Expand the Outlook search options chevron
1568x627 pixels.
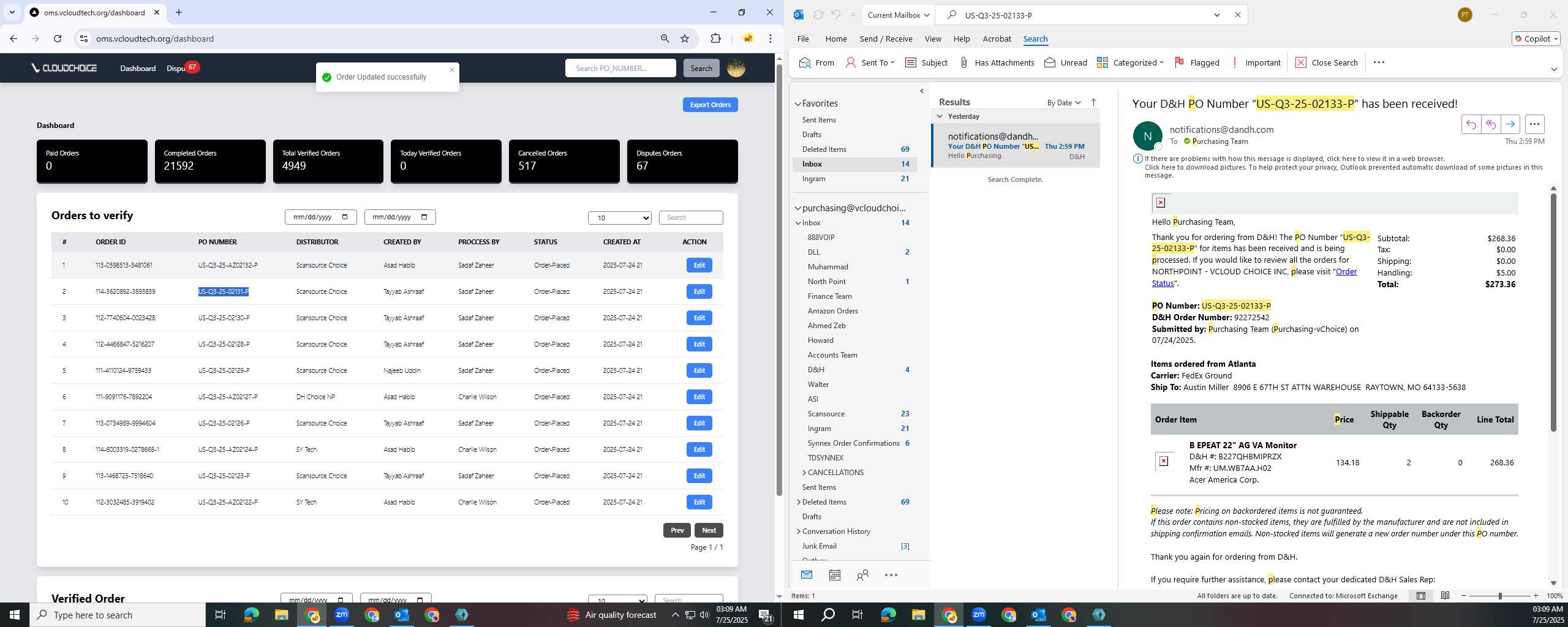point(1217,15)
